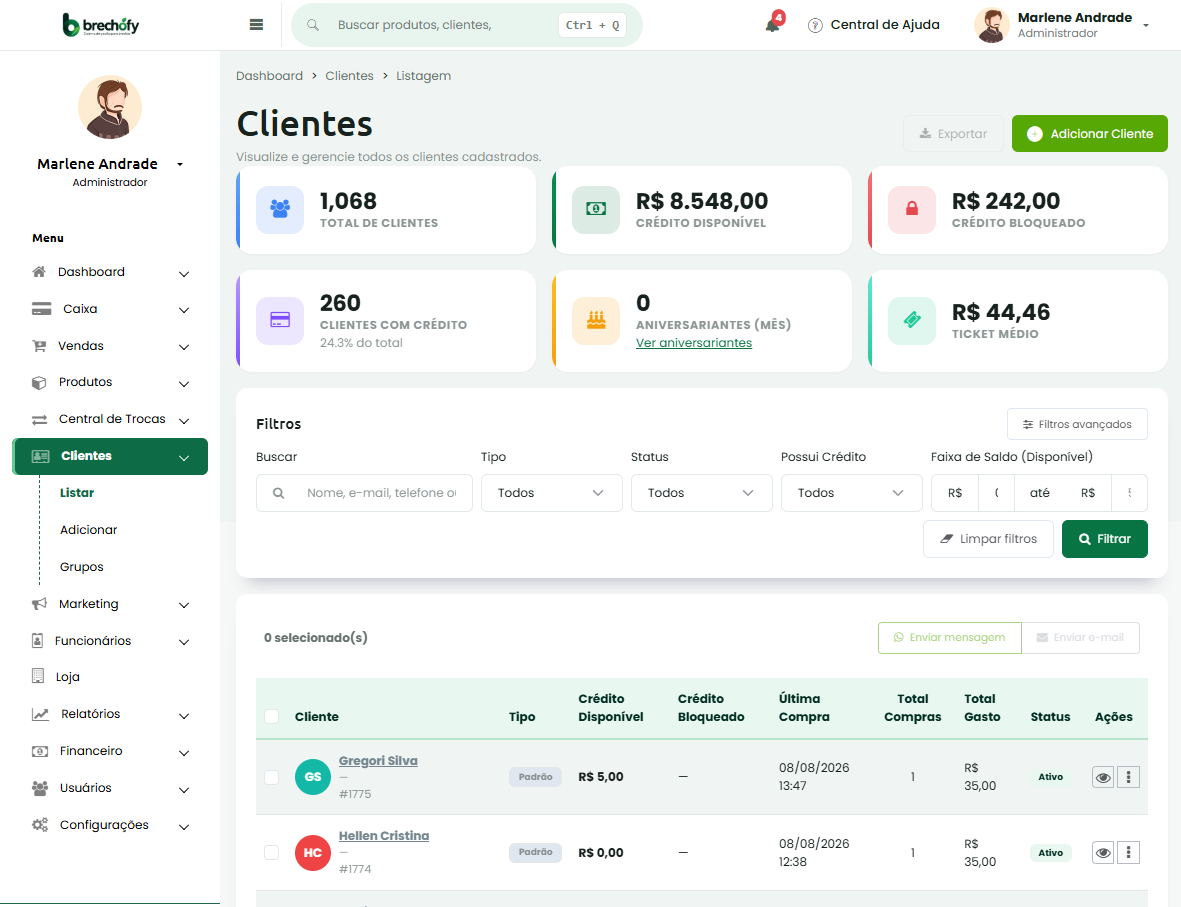The width and height of the screenshot is (1181, 907).
Task: Click the Enviar mensagem button
Action: 949,637
